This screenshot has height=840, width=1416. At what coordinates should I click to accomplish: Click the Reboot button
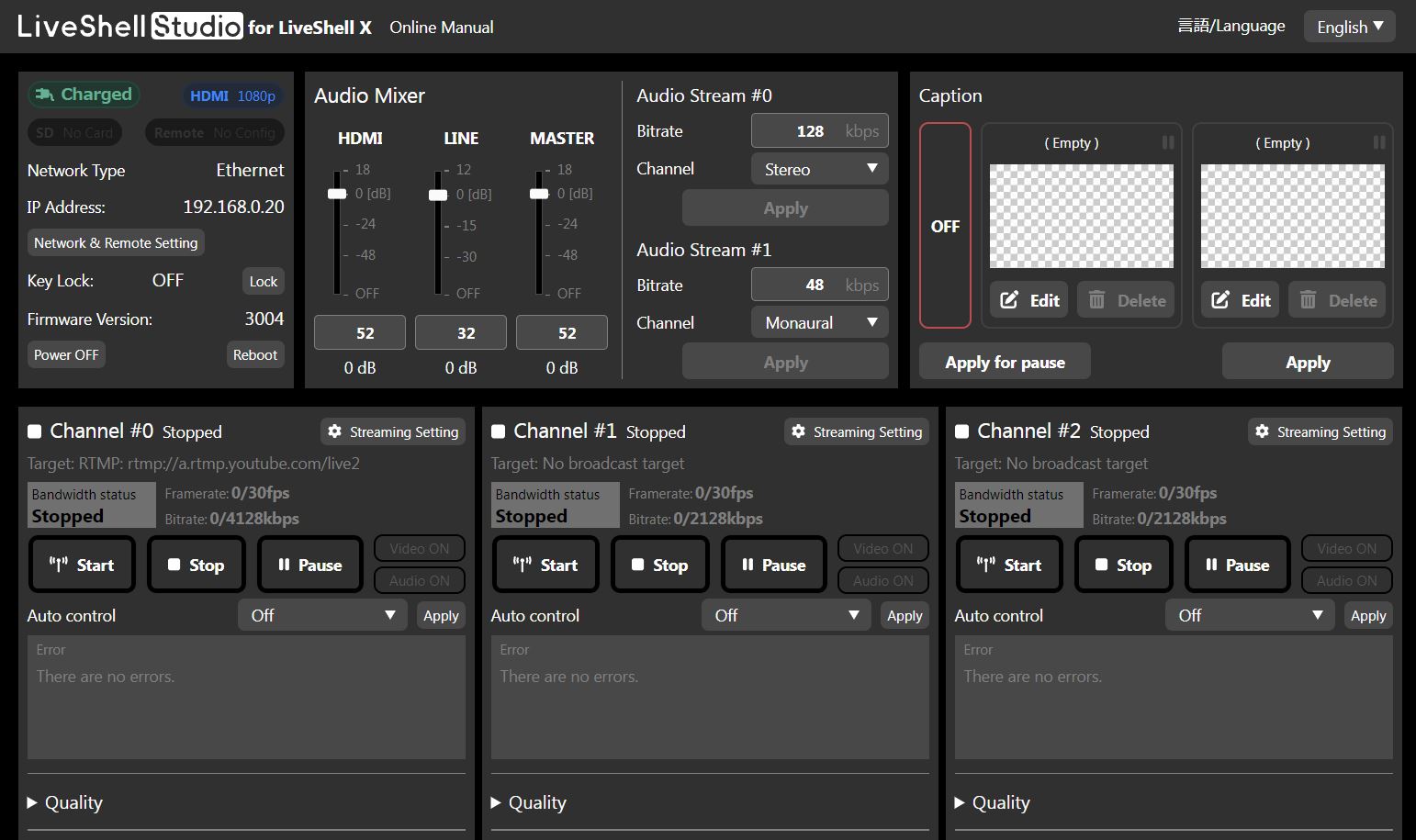(x=254, y=355)
